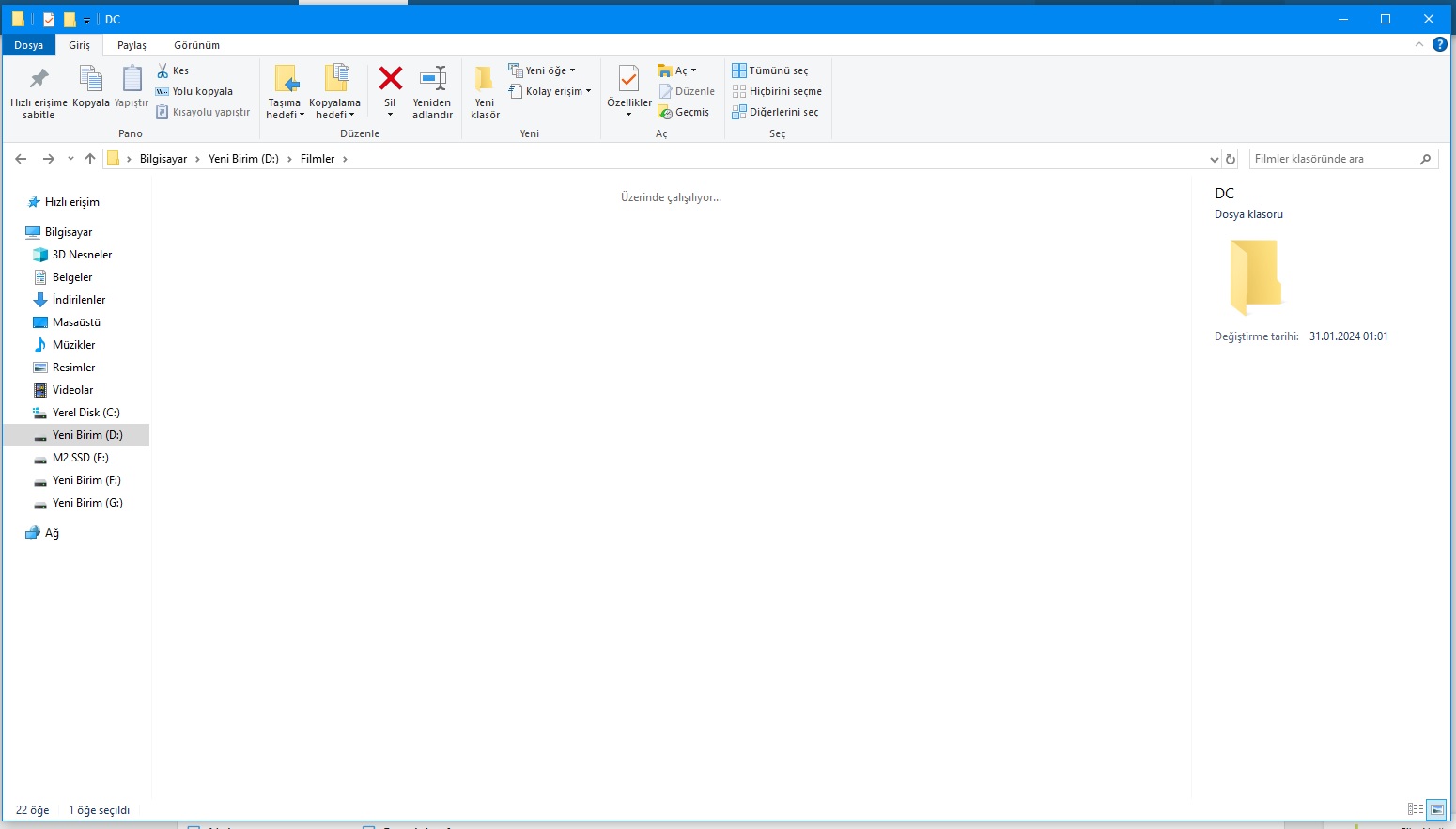This screenshot has height=829, width=1456.
Task: Click the folder icon in the address bar
Action: pos(113,159)
